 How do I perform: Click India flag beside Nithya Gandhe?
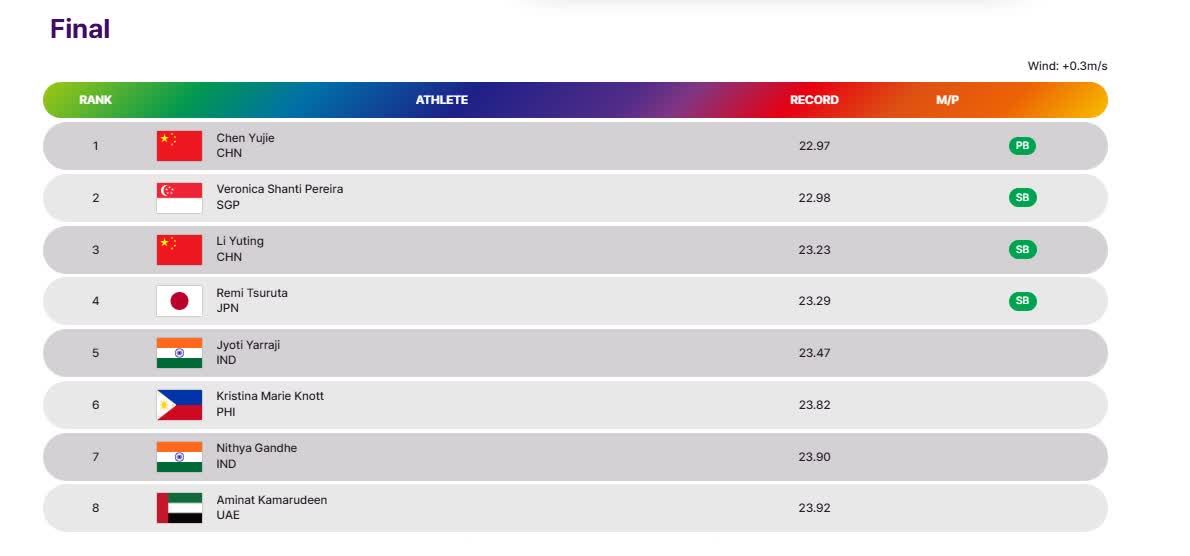(179, 457)
